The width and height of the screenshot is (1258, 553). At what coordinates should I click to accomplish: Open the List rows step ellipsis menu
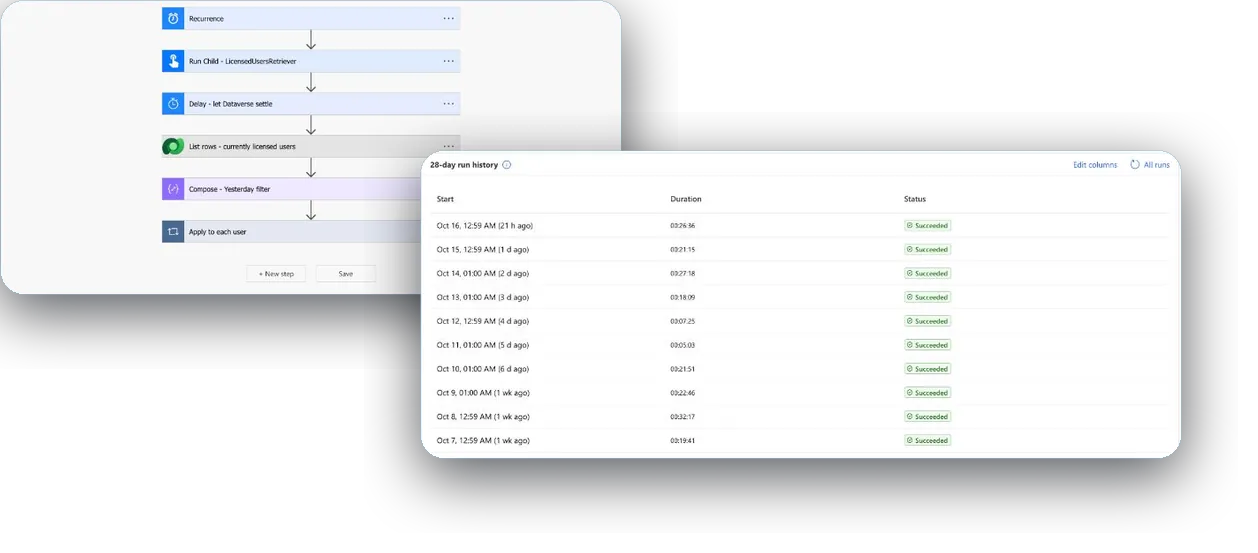pyautogui.click(x=449, y=146)
